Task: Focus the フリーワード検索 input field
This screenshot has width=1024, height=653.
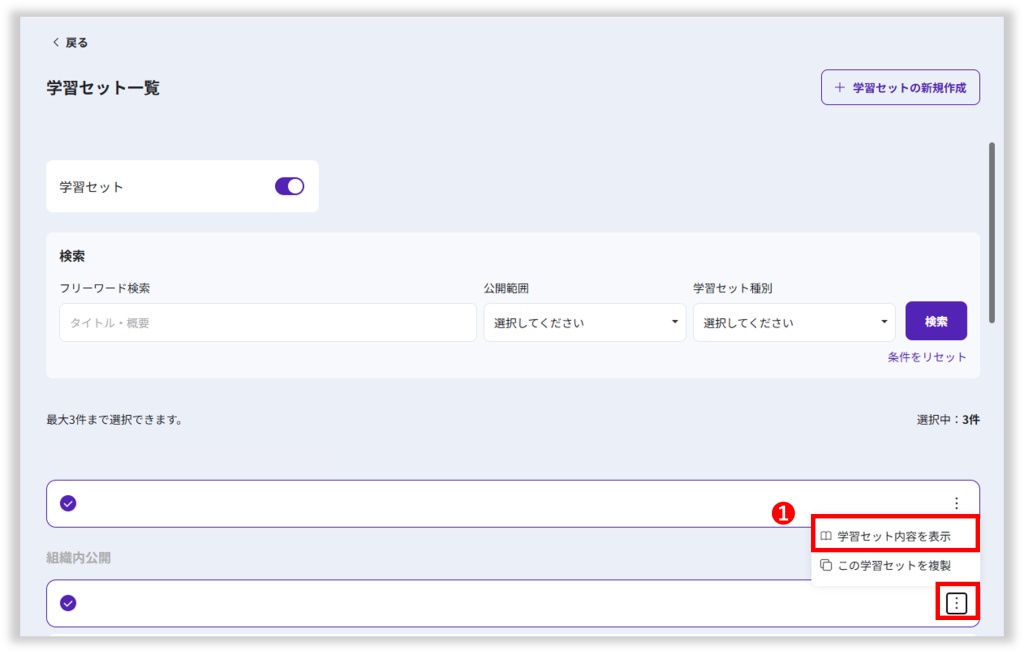Action: point(267,323)
